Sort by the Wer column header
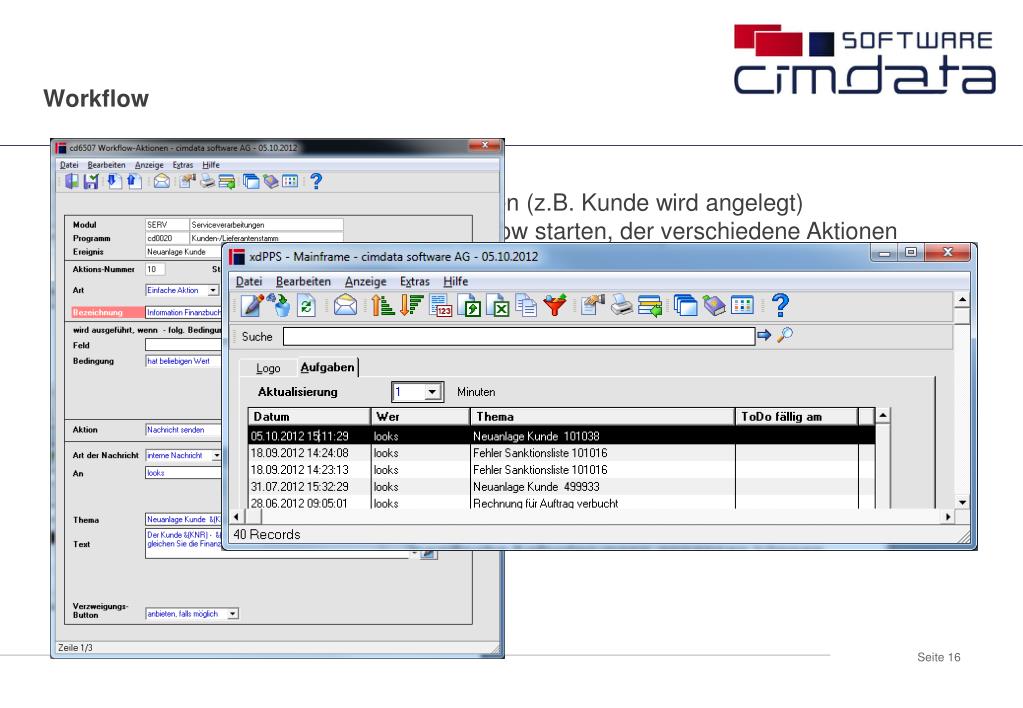The image size is (1023, 708). point(420,416)
